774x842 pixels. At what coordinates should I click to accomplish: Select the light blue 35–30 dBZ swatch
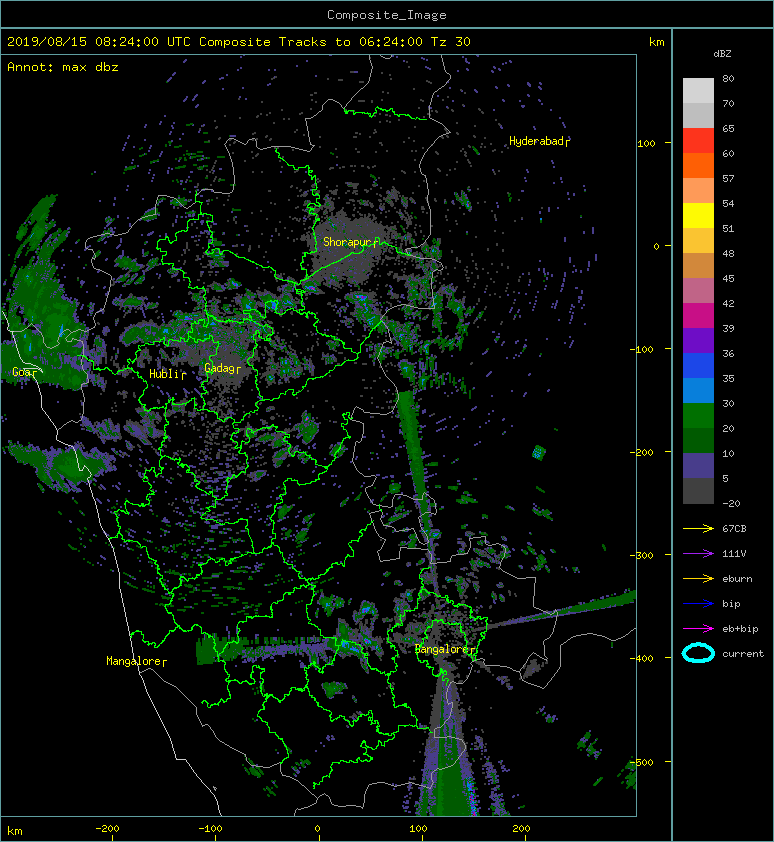tap(698, 390)
